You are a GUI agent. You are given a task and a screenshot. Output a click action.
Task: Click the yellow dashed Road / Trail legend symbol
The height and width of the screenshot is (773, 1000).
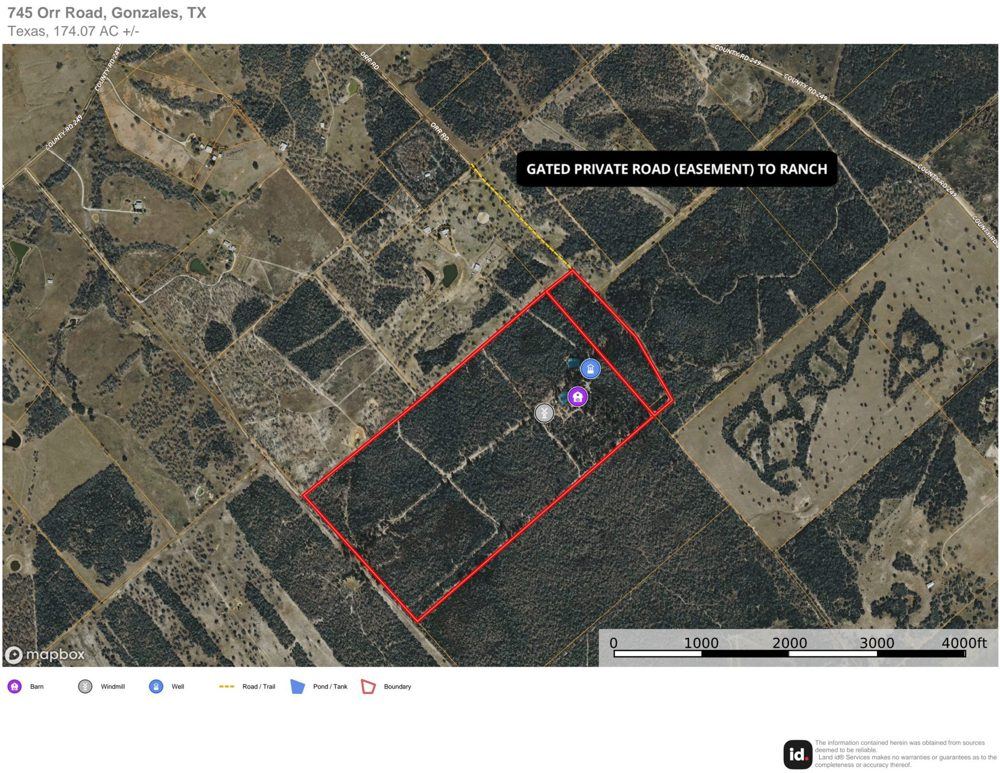226,687
